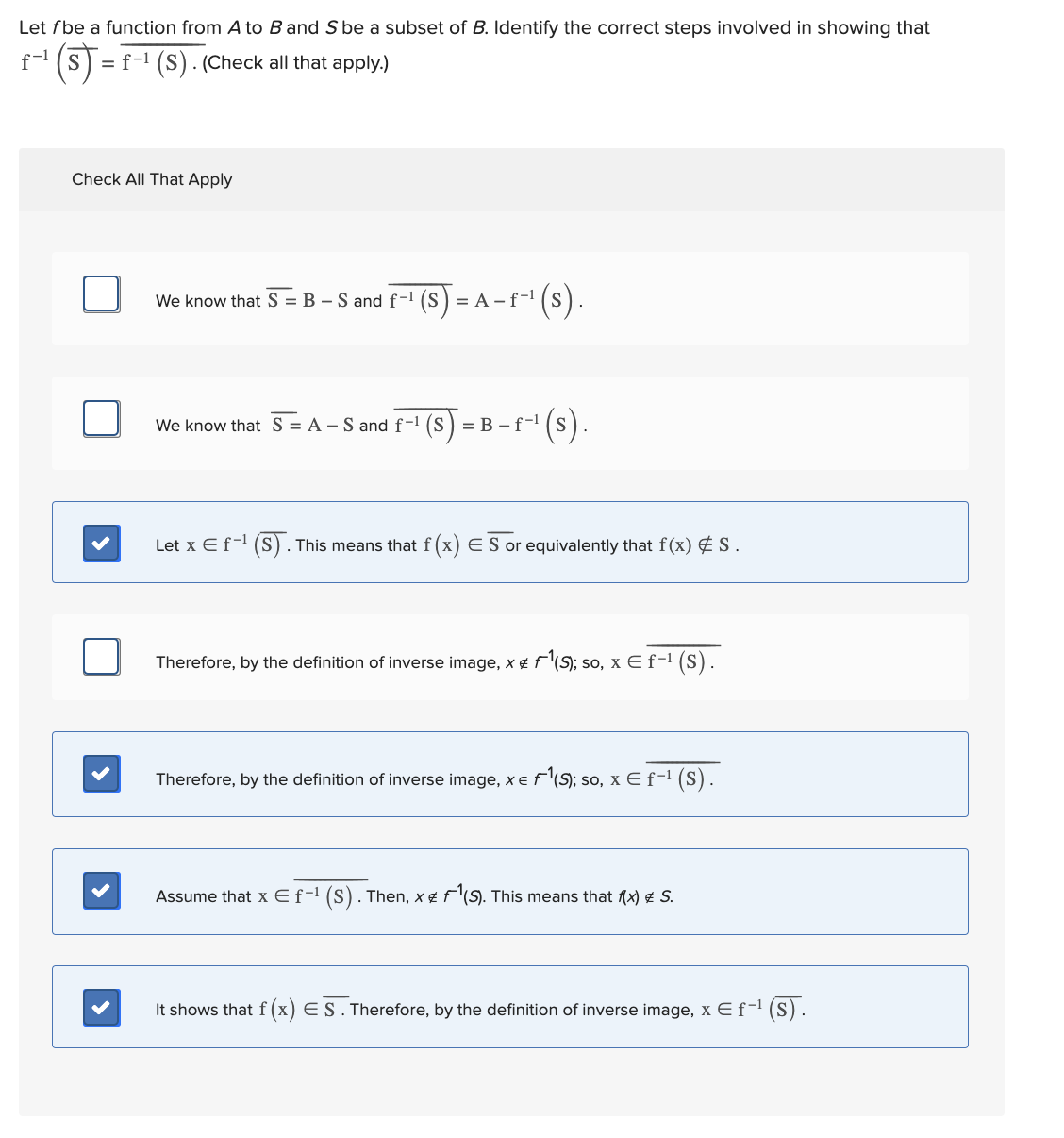This screenshot has height=1138, width=1064.
Task: Click the checkmark icon on the sixth answer
Action: tap(101, 891)
